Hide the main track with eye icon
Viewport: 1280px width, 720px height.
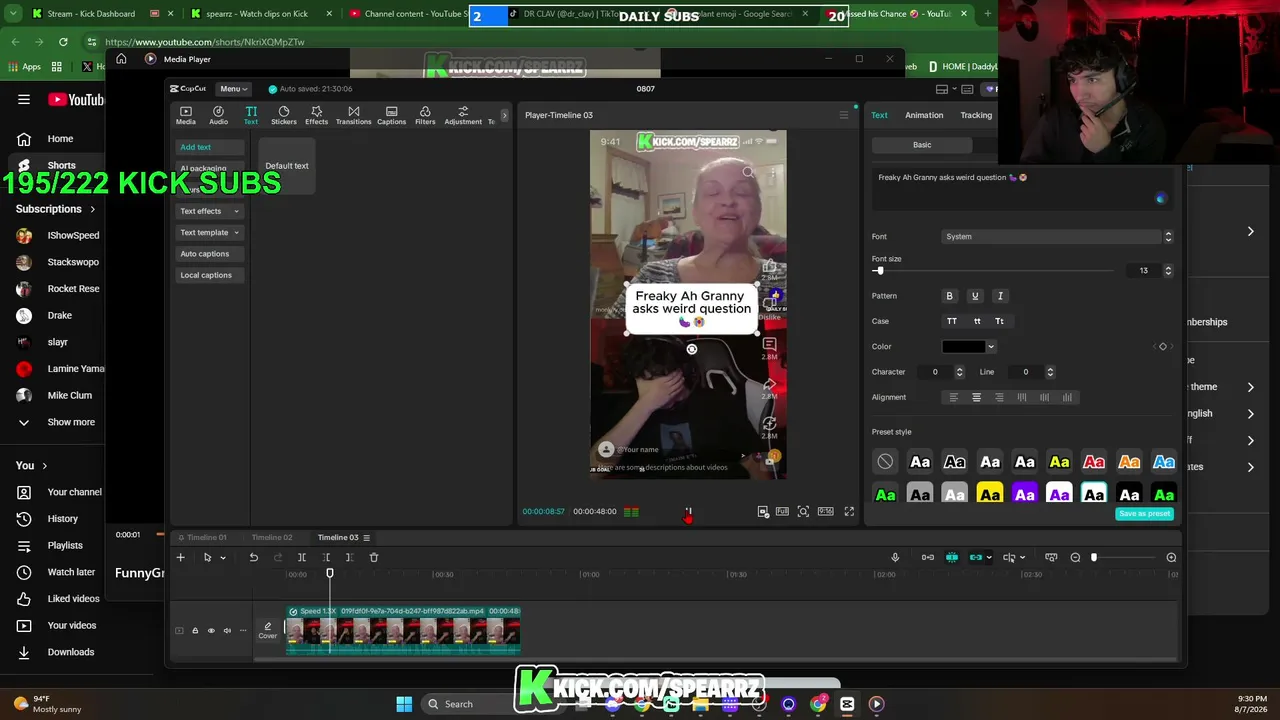pos(211,630)
